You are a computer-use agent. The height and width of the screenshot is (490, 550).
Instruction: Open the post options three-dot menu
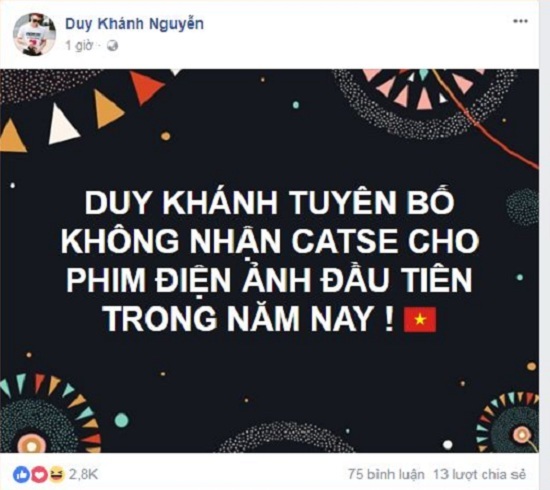[521, 21]
